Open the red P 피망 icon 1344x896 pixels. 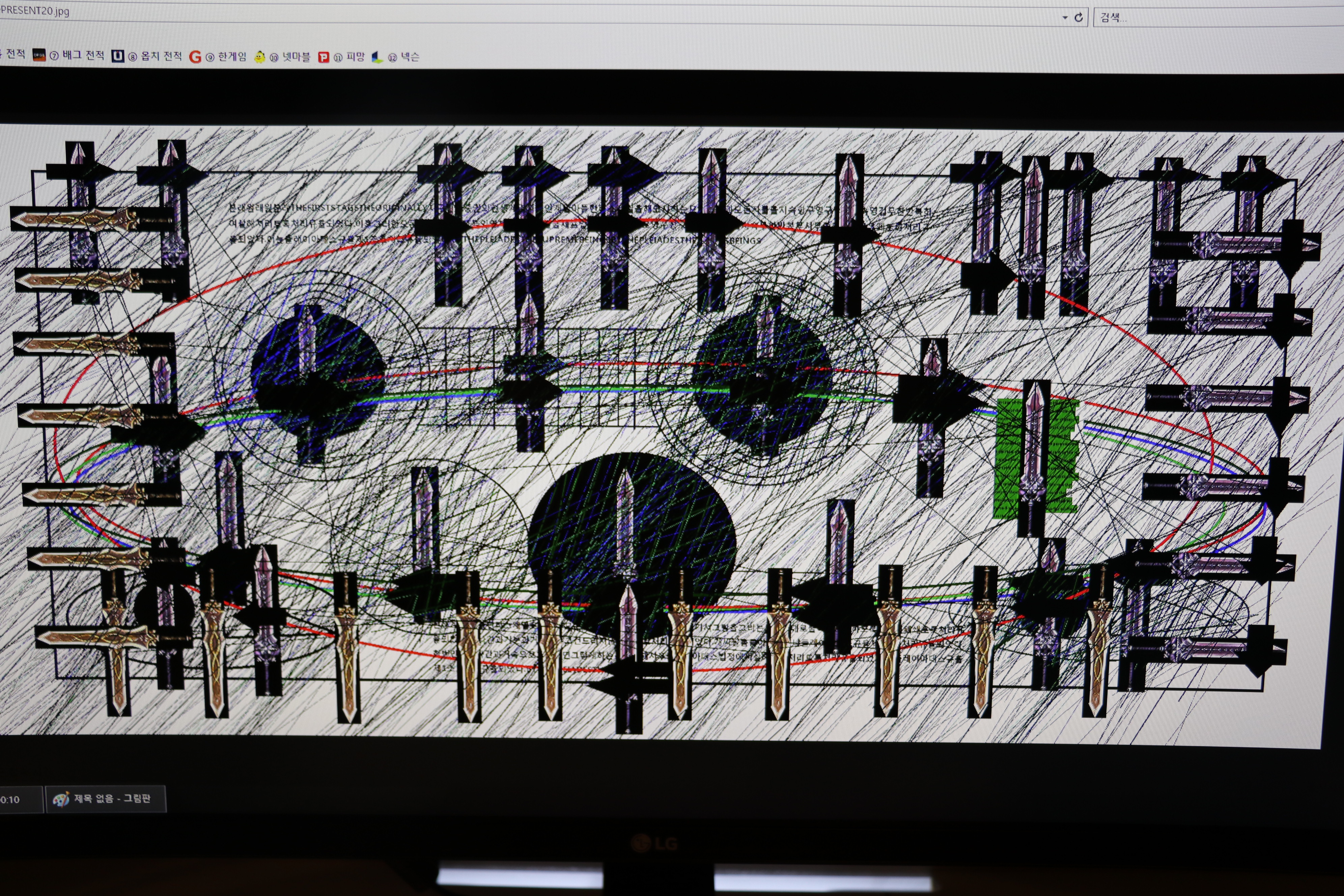[x=324, y=57]
